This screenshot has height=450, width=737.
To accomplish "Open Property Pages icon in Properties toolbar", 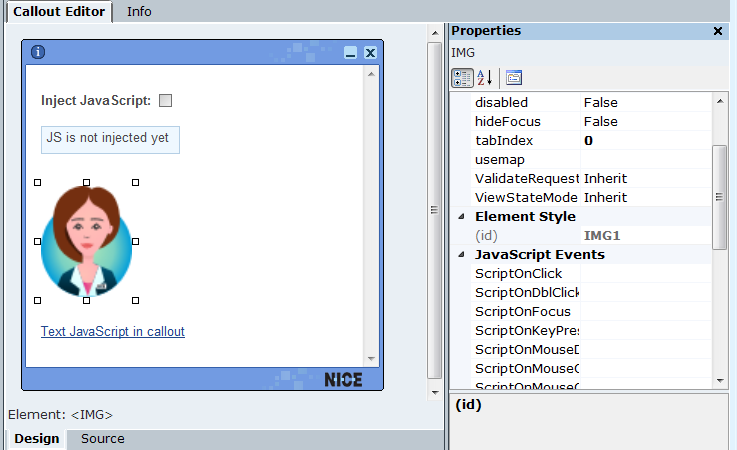I will [x=513, y=77].
